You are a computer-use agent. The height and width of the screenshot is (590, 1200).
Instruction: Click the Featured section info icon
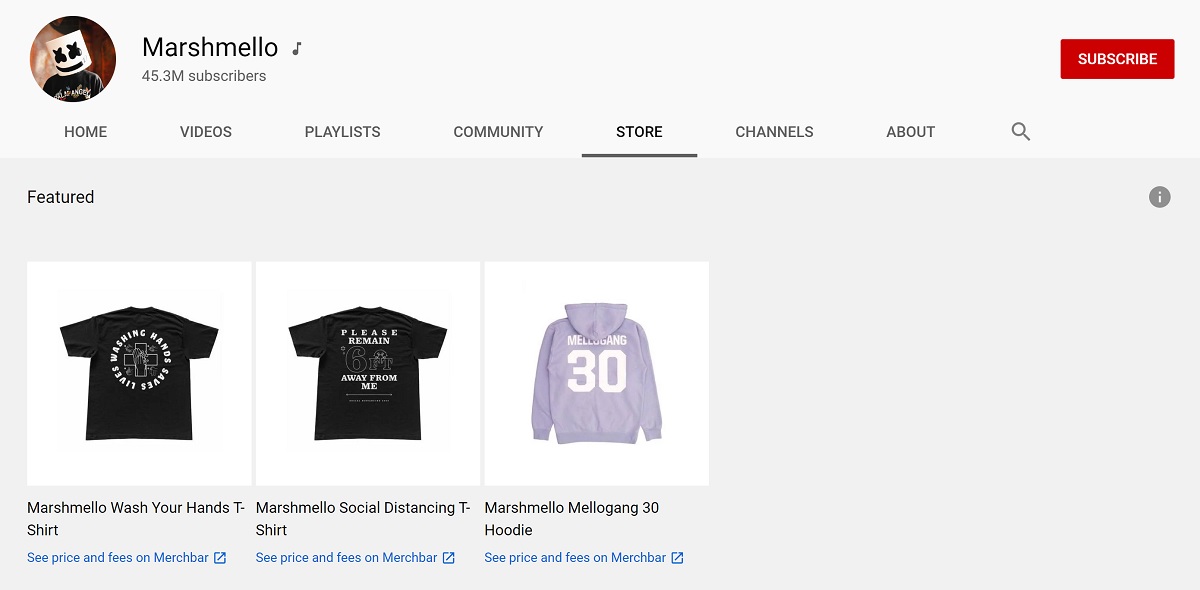tap(1159, 197)
